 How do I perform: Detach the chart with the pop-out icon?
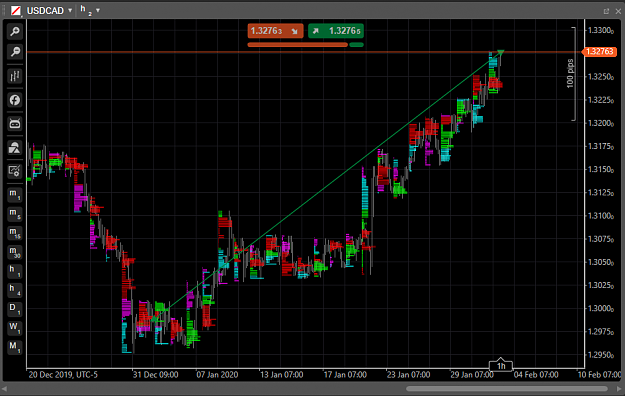click(606, 11)
